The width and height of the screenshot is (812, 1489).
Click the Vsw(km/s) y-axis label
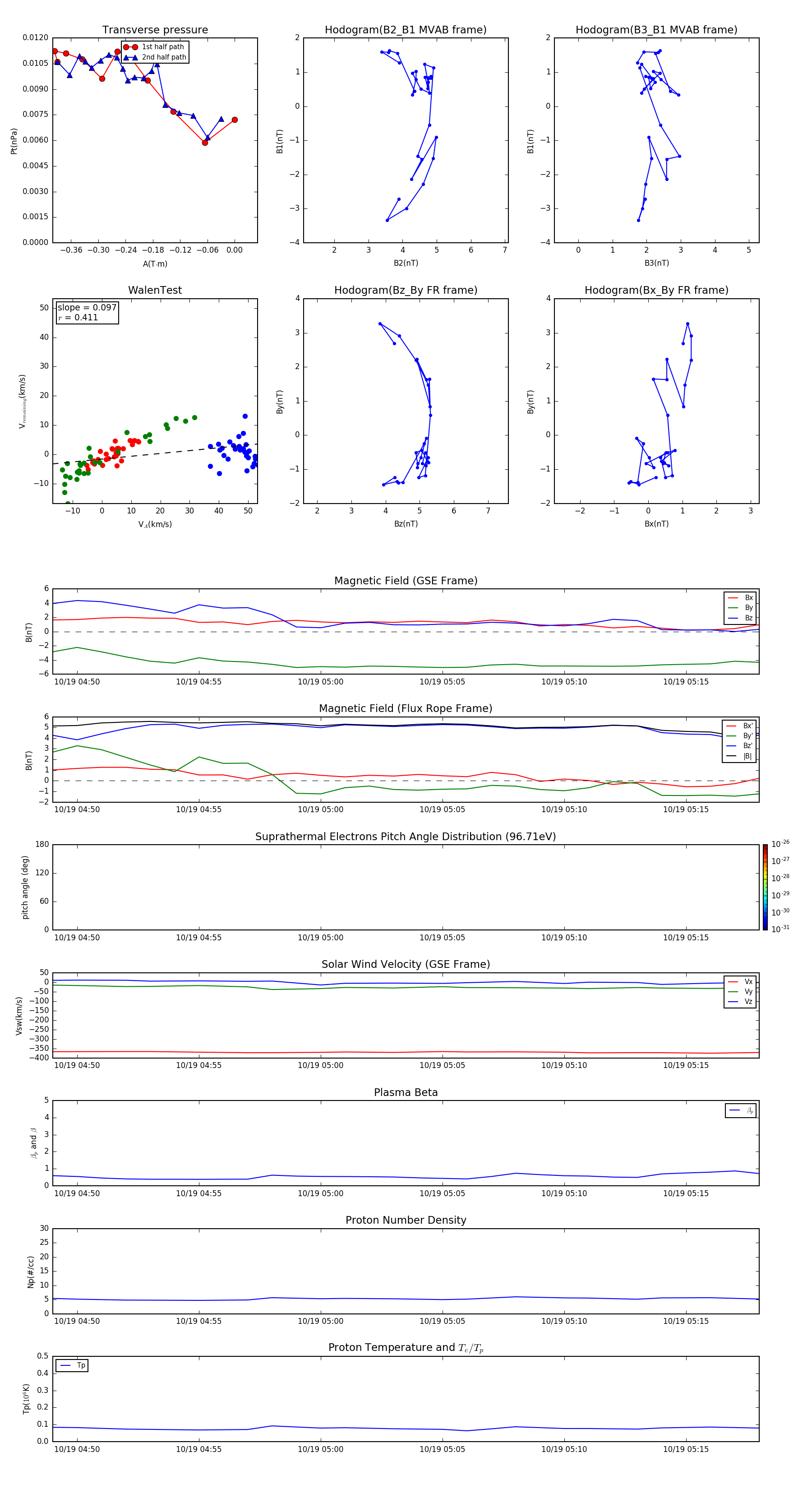(18, 1016)
